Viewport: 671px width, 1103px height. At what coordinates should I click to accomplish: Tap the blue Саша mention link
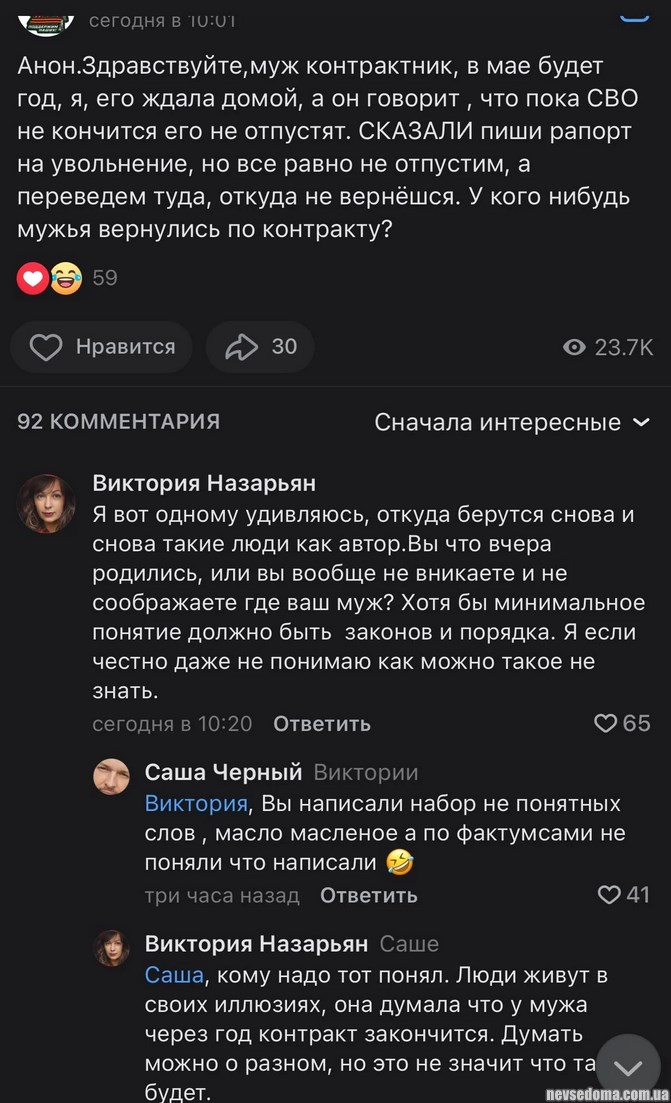(174, 975)
